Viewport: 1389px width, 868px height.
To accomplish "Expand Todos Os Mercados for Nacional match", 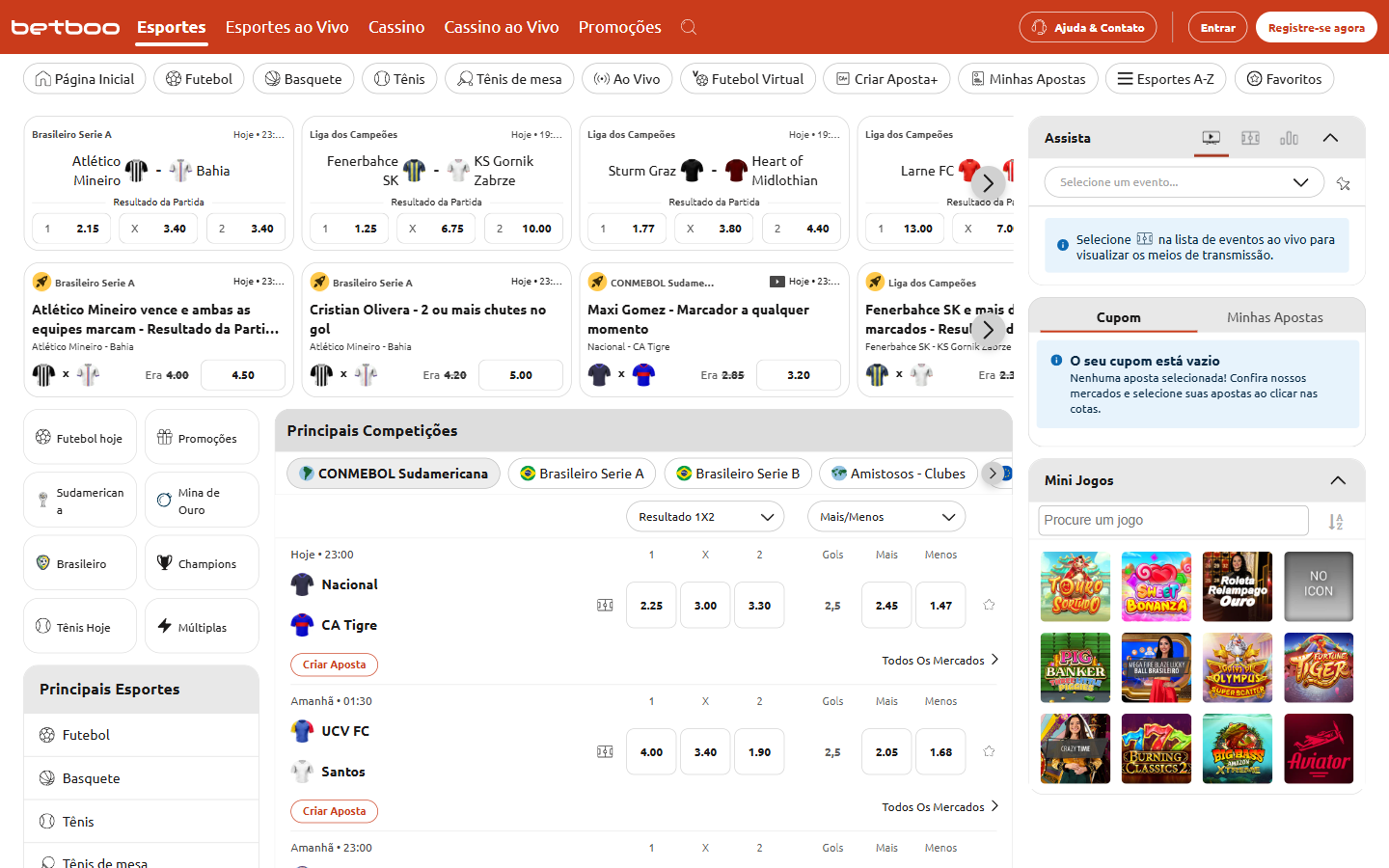I will coord(940,661).
